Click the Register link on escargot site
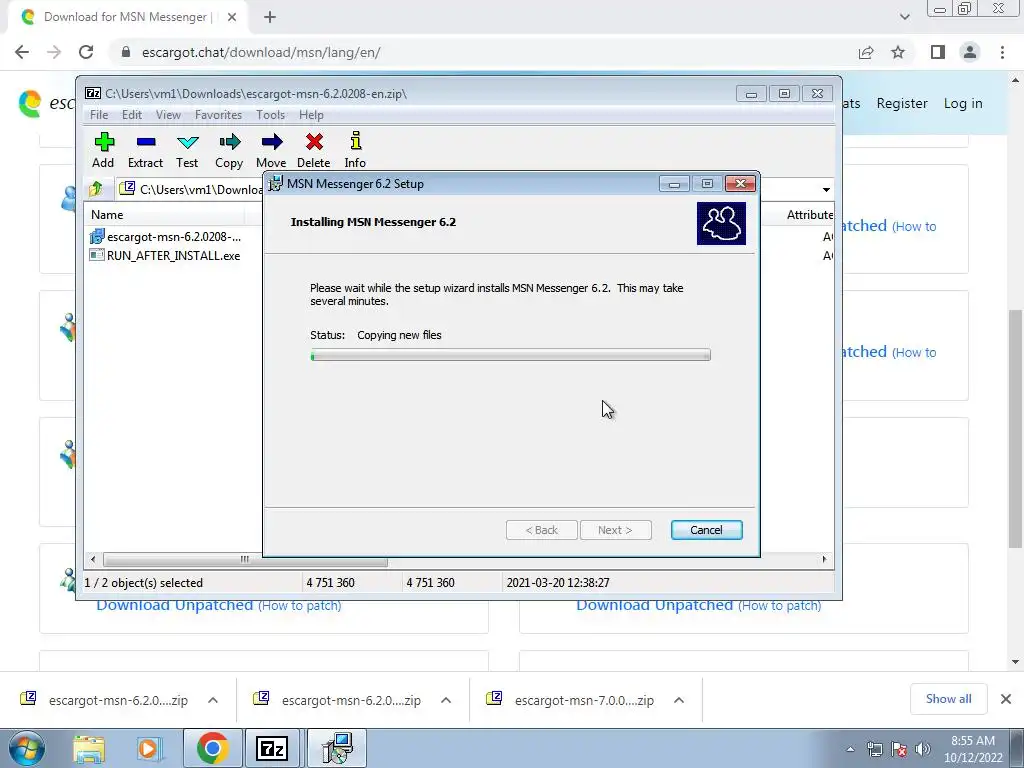1024x768 pixels. pos(902,103)
